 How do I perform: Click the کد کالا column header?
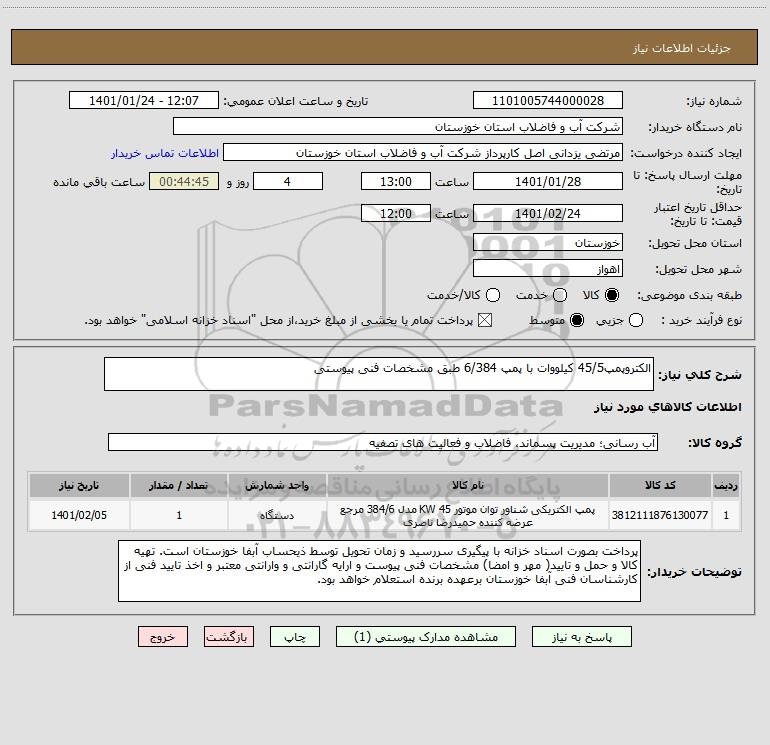point(660,485)
